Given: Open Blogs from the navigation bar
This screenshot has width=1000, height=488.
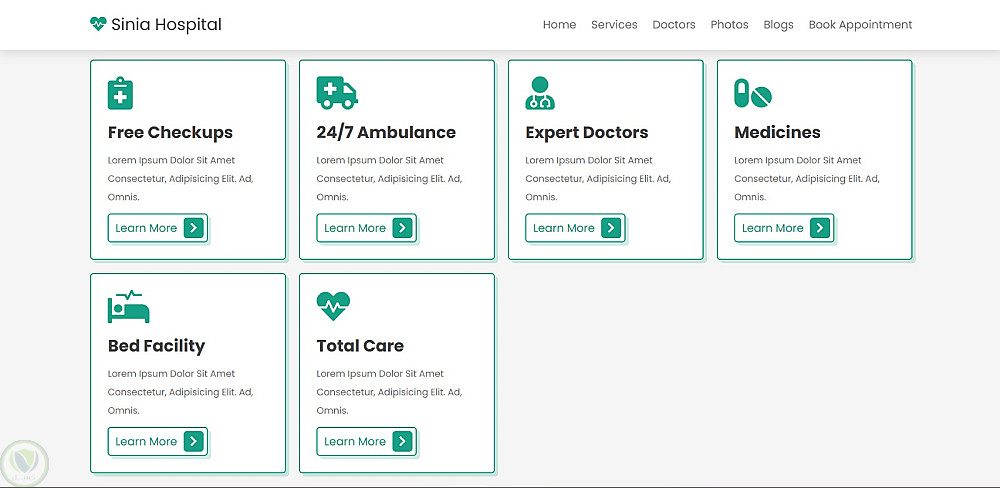Looking at the screenshot, I should [778, 25].
